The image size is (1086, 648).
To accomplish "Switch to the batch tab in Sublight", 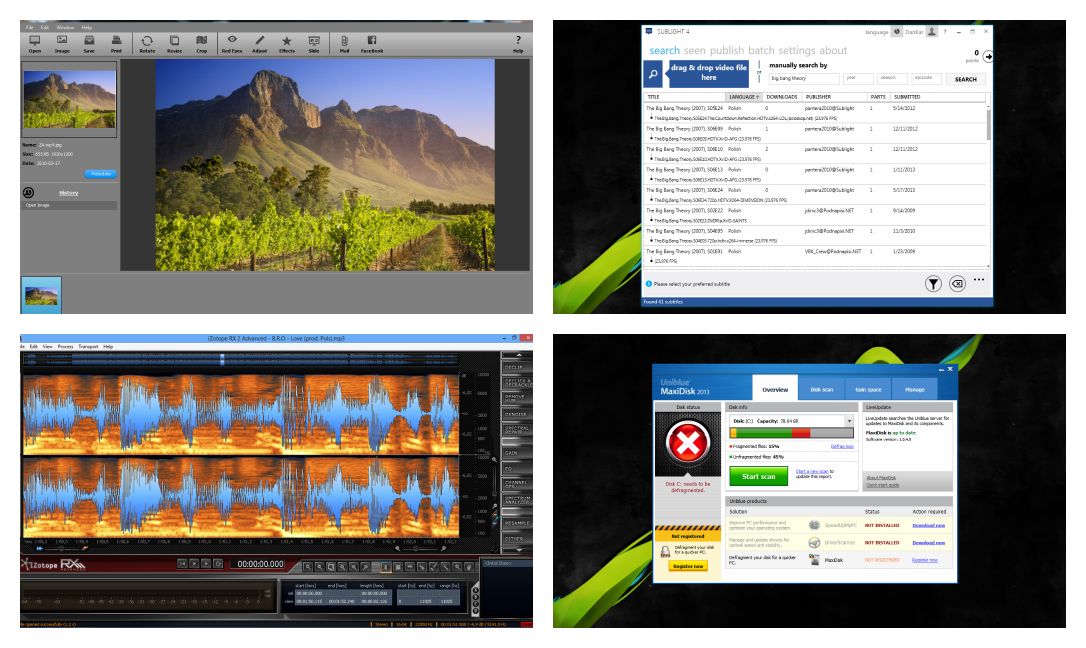I will point(761,51).
